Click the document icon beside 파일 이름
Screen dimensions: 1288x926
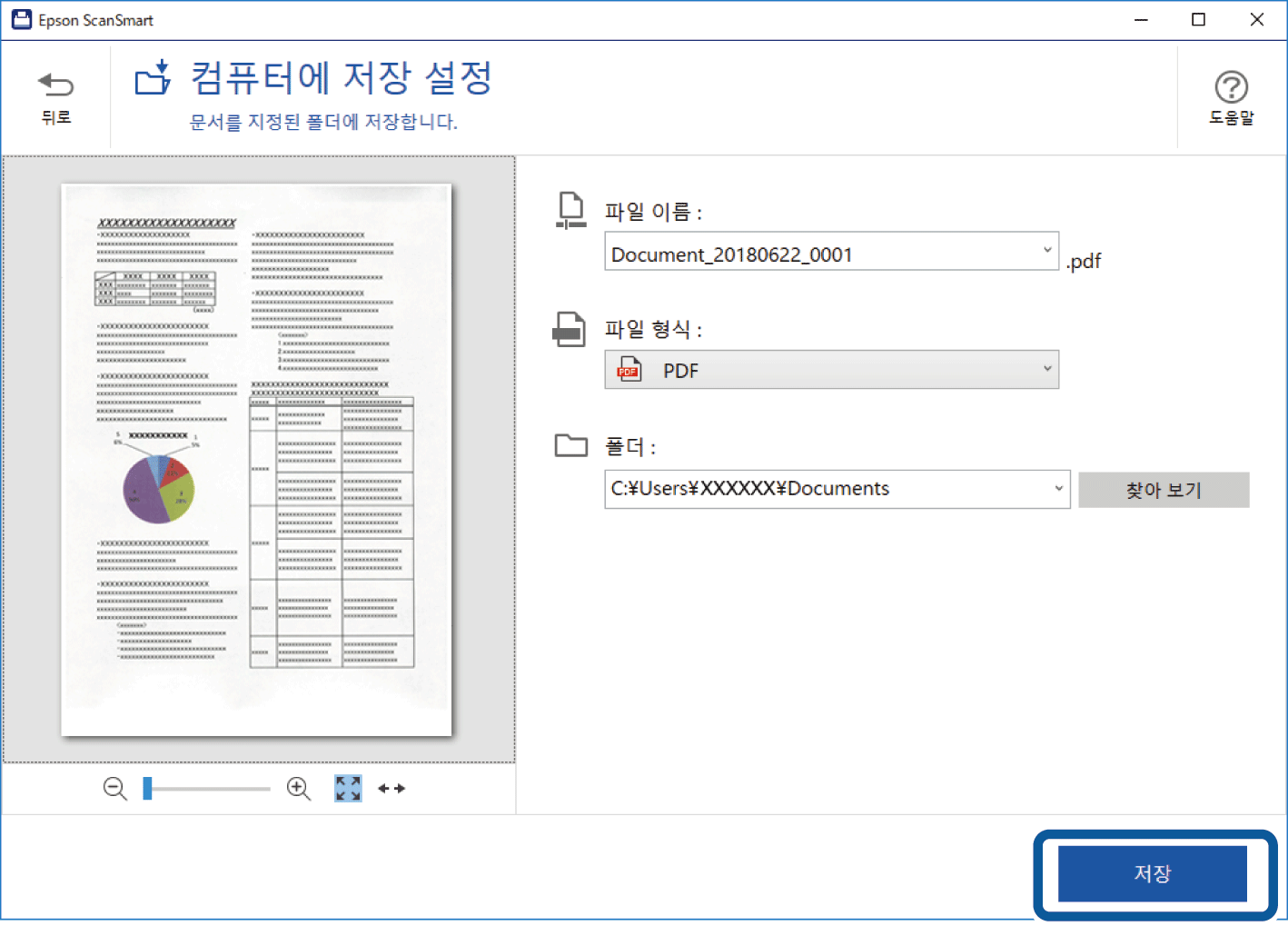tap(570, 210)
